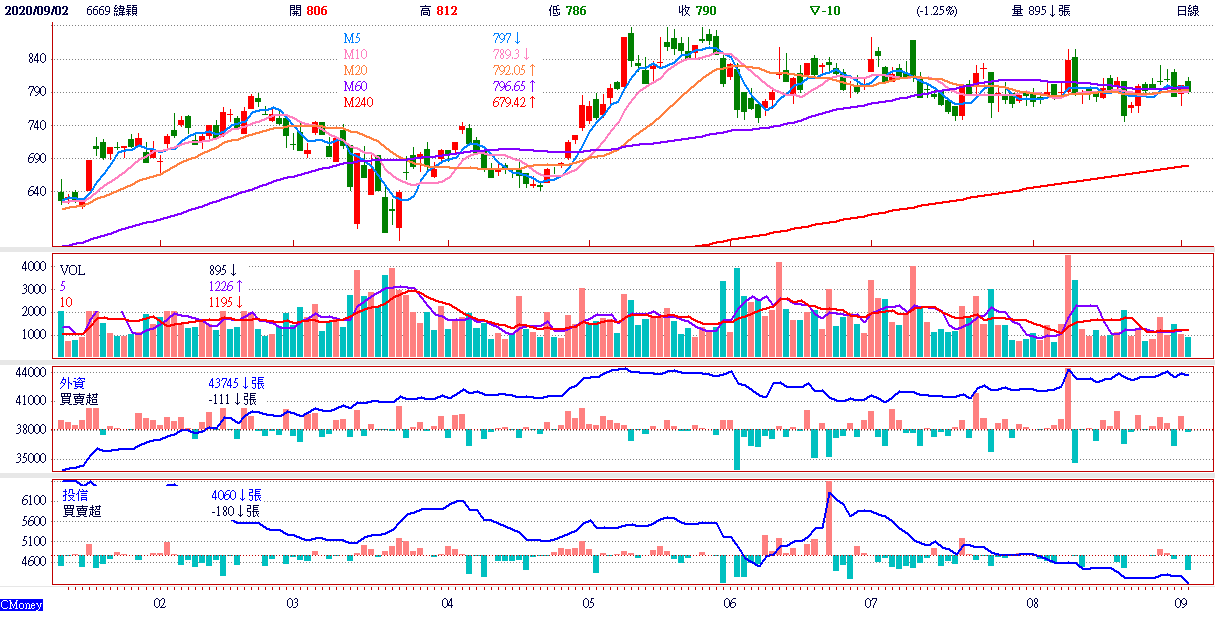Viewport: 1215px width, 623px height.
Task: Select the M10 moving average legend label
Action: (x=356, y=54)
